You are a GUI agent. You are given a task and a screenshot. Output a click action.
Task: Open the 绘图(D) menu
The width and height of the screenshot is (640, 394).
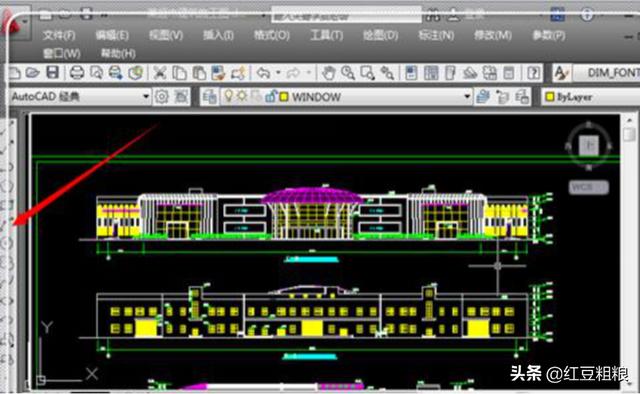coord(380,36)
